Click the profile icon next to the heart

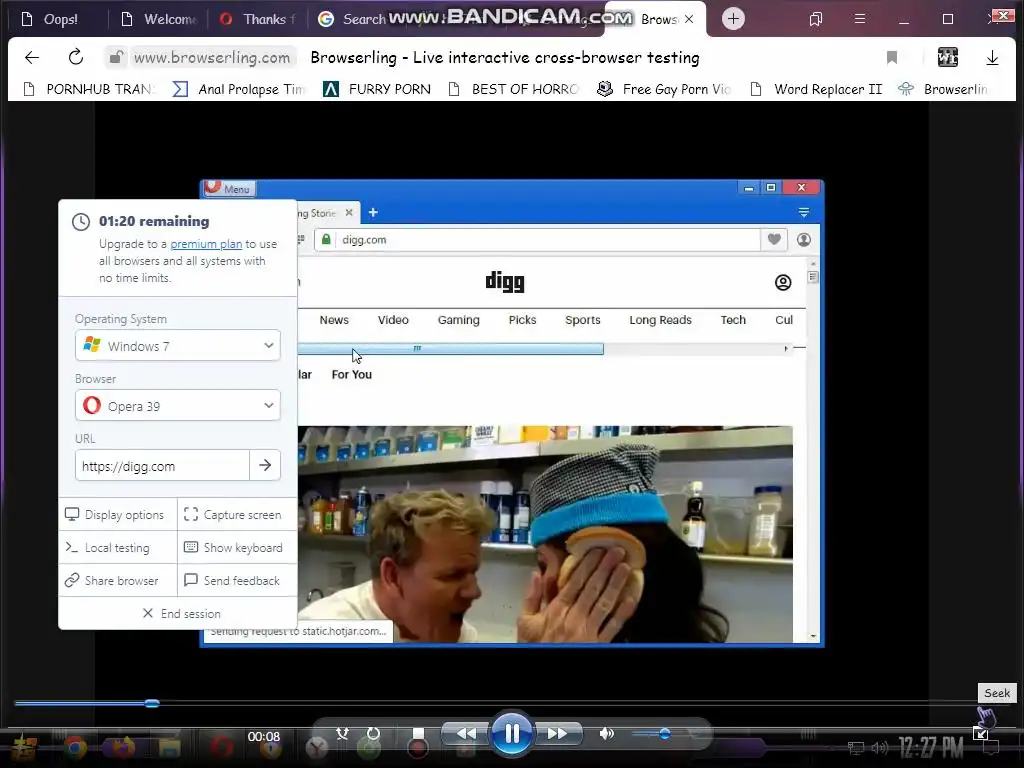[x=804, y=240]
